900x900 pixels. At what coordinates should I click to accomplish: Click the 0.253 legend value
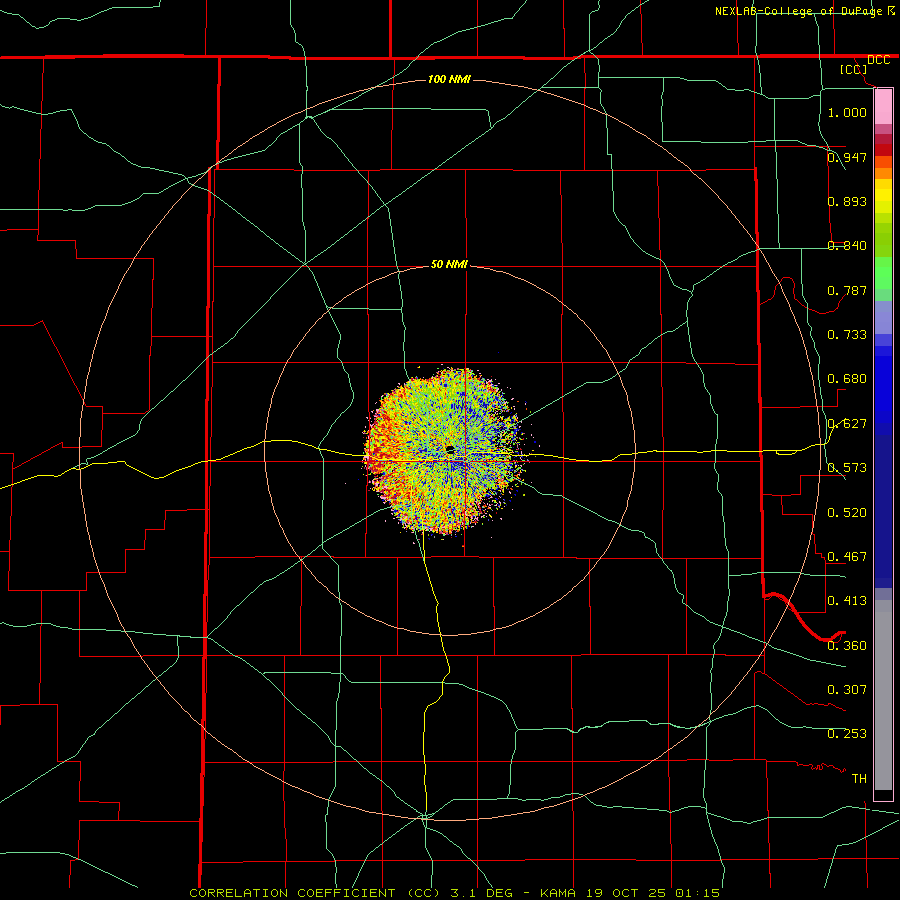tap(847, 734)
